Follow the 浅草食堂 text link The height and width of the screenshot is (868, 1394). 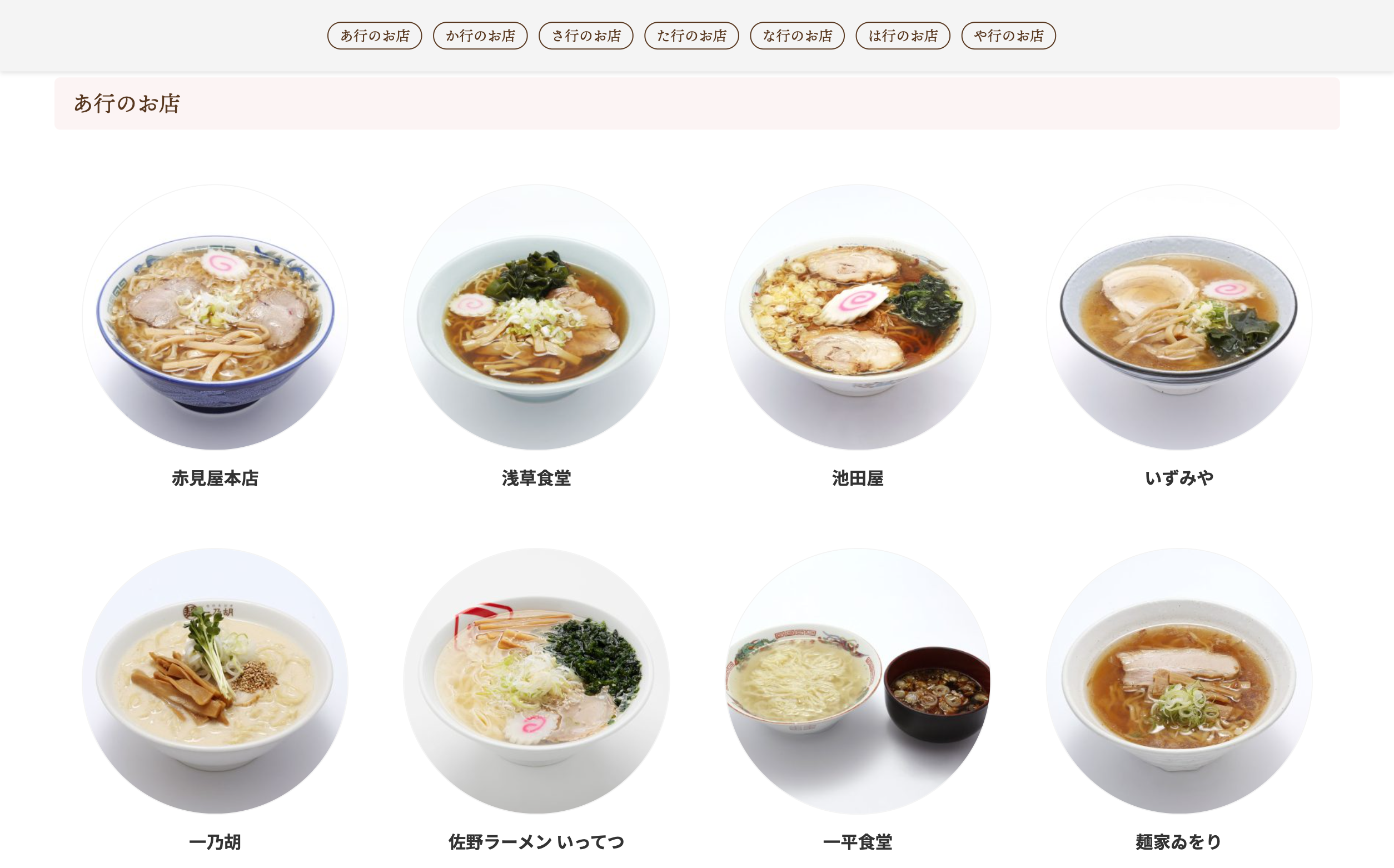[x=536, y=478]
